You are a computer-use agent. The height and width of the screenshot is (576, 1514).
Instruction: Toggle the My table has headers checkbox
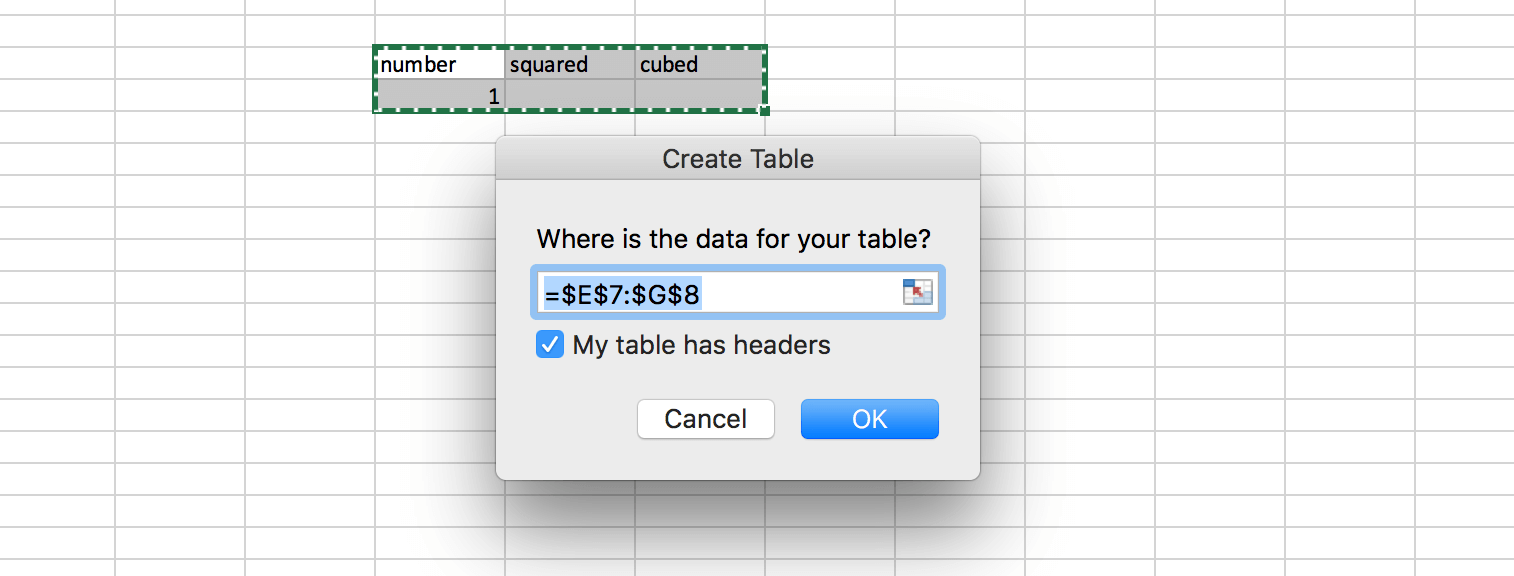pyautogui.click(x=550, y=345)
